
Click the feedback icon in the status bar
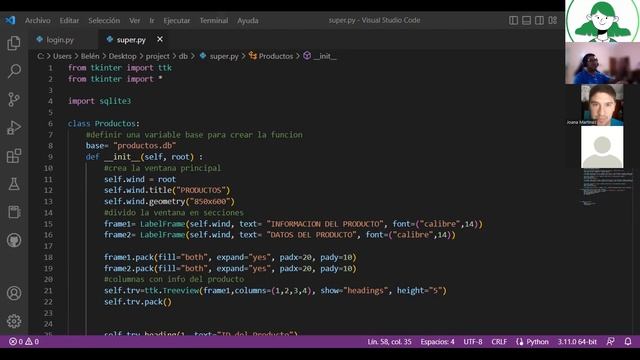tap(611, 342)
